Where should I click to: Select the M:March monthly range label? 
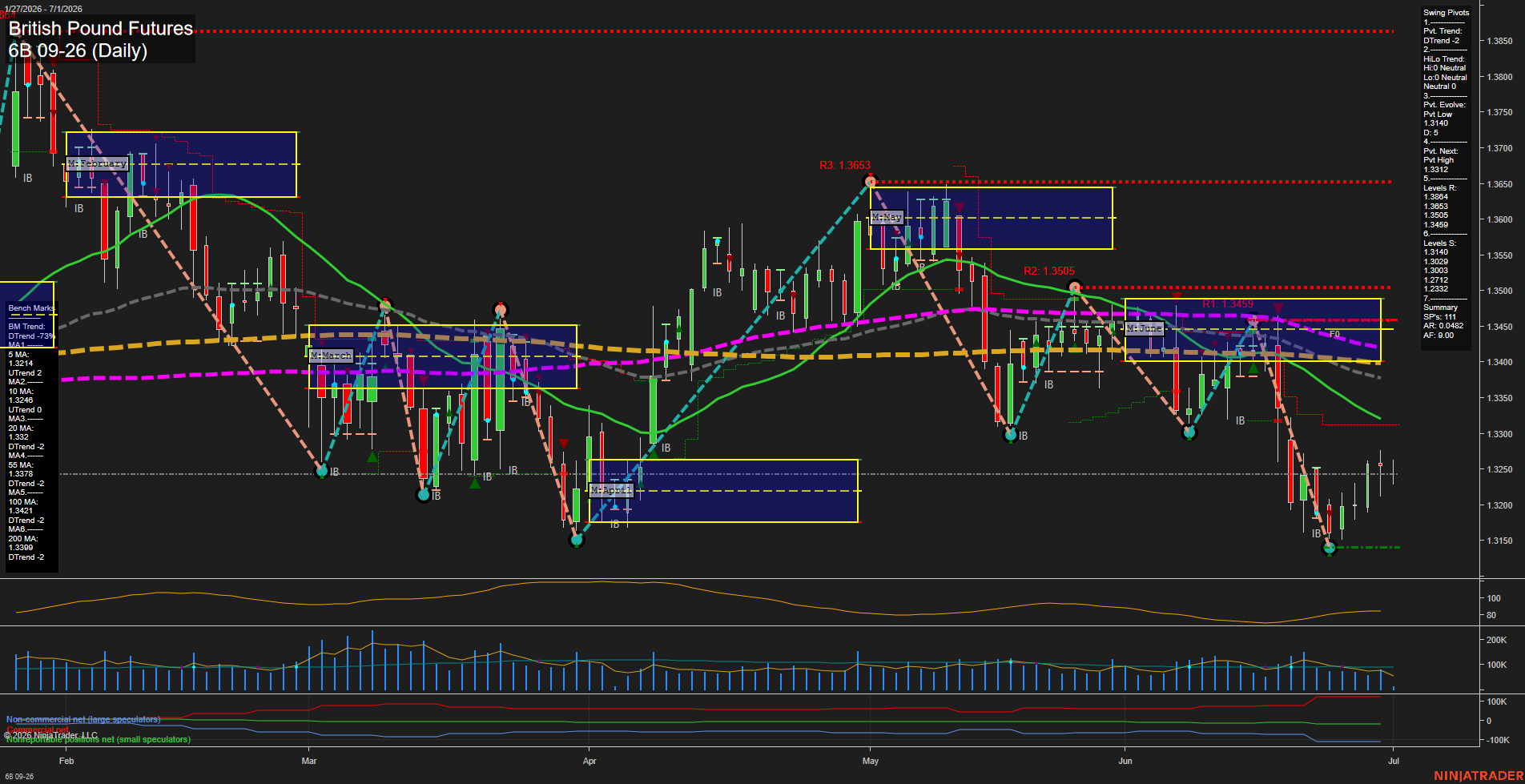pyautogui.click(x=331, y=356)
